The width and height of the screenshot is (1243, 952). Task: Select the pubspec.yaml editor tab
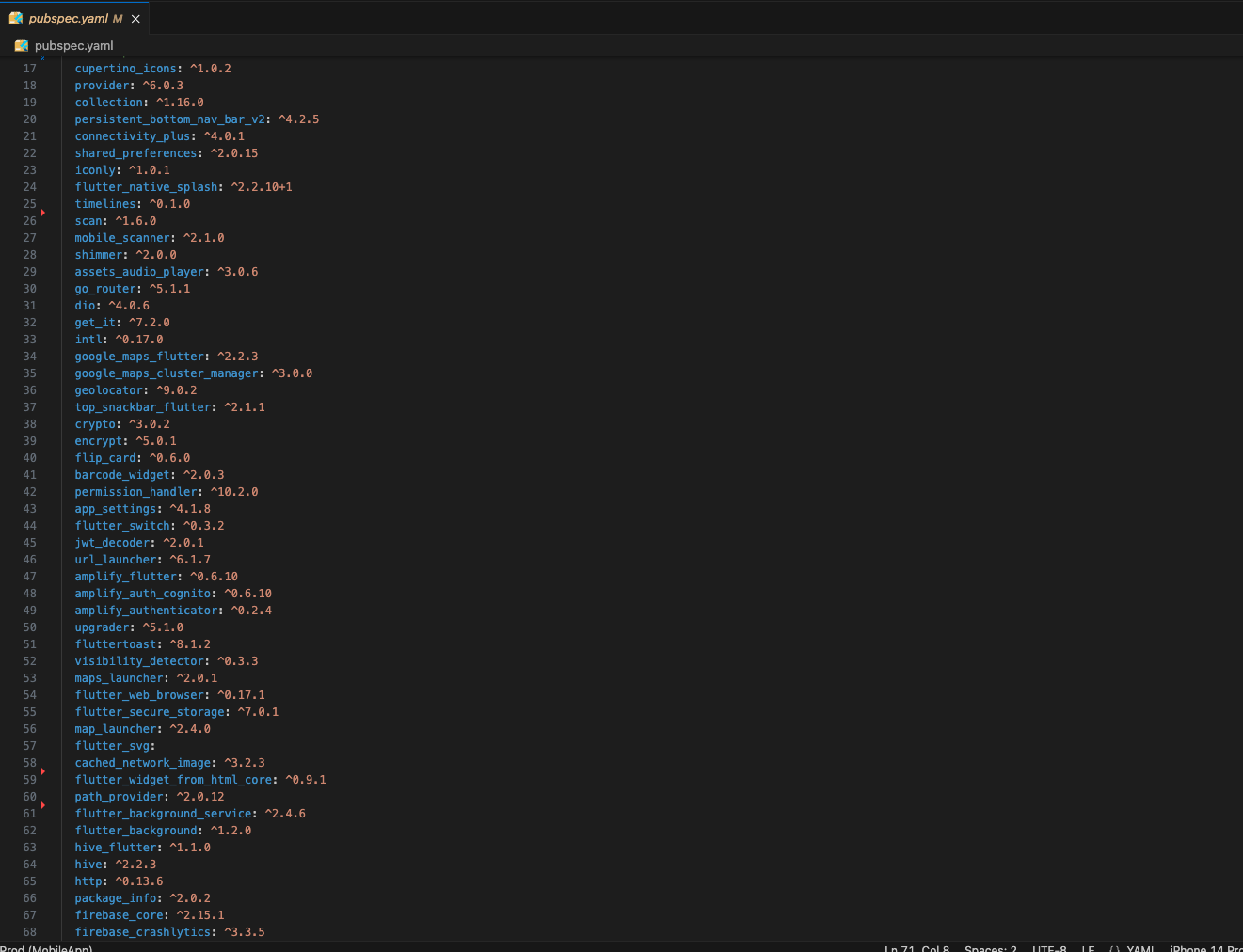(x=66, y=17)
